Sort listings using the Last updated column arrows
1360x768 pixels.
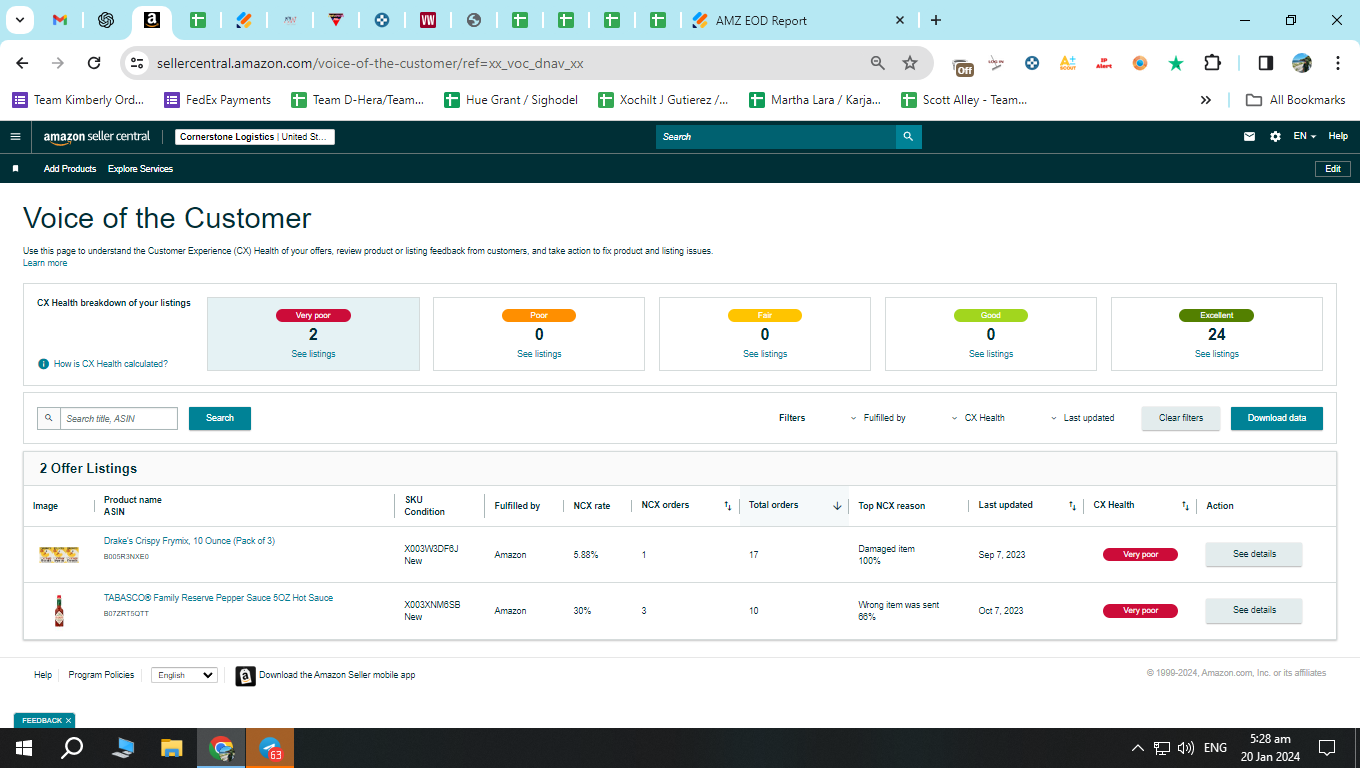[1072, 506]
